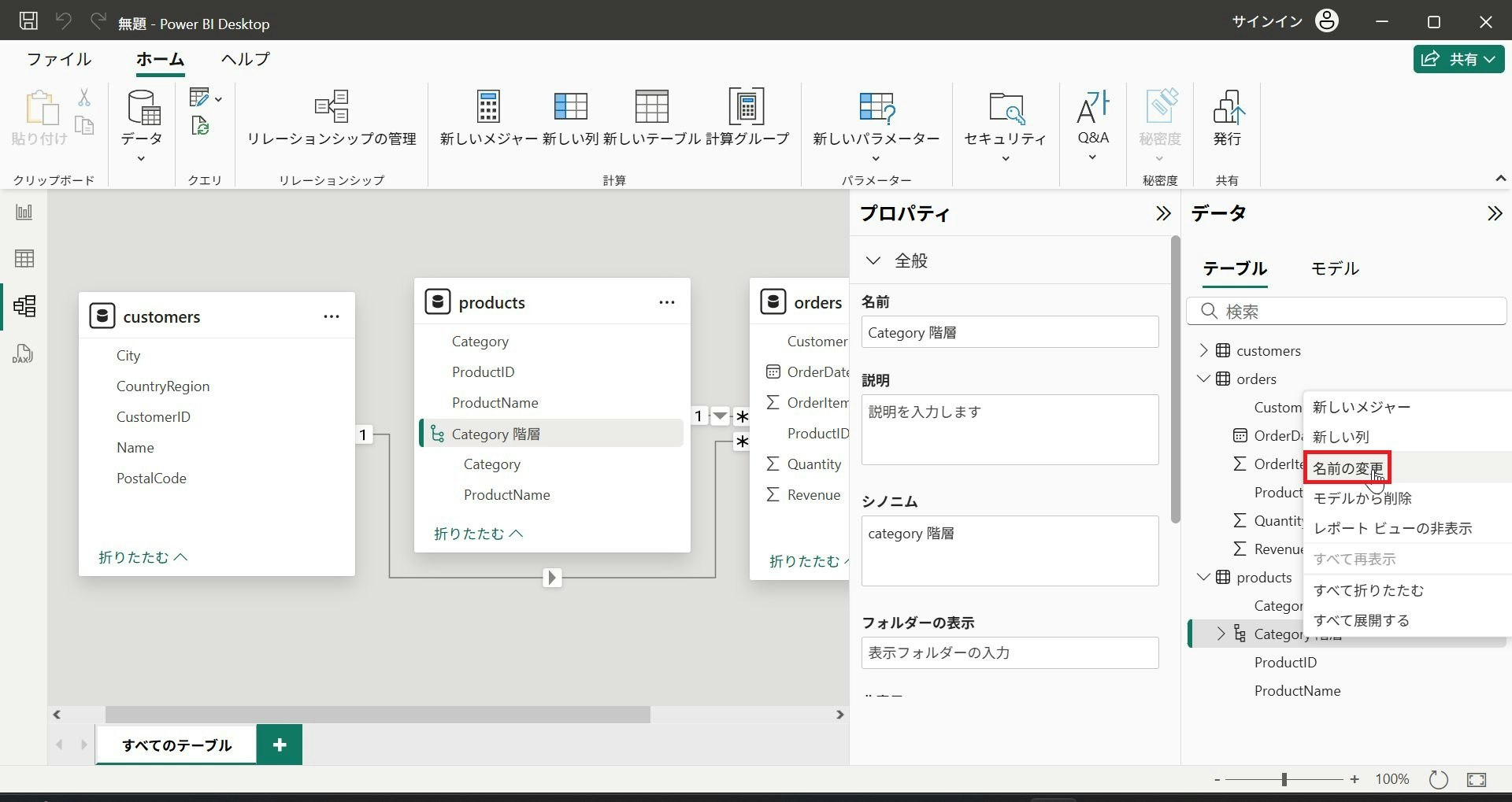Click the Name (名前) field in Properties

click(x=1010, y=332)
